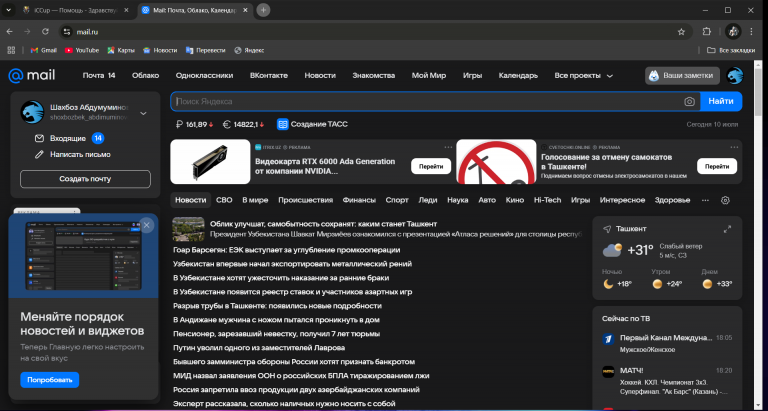Open Ваши заметки button

pyautogui.click(x=682, y=75)
